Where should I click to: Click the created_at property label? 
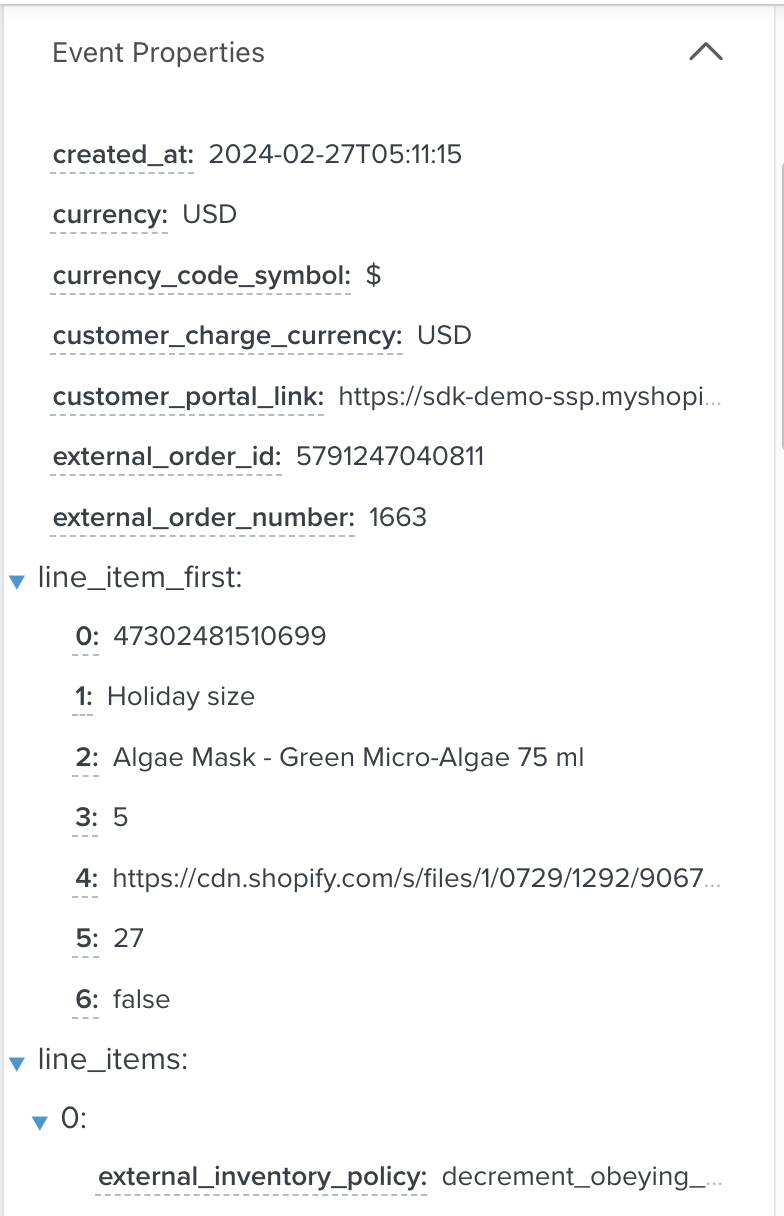coord(124,155)
